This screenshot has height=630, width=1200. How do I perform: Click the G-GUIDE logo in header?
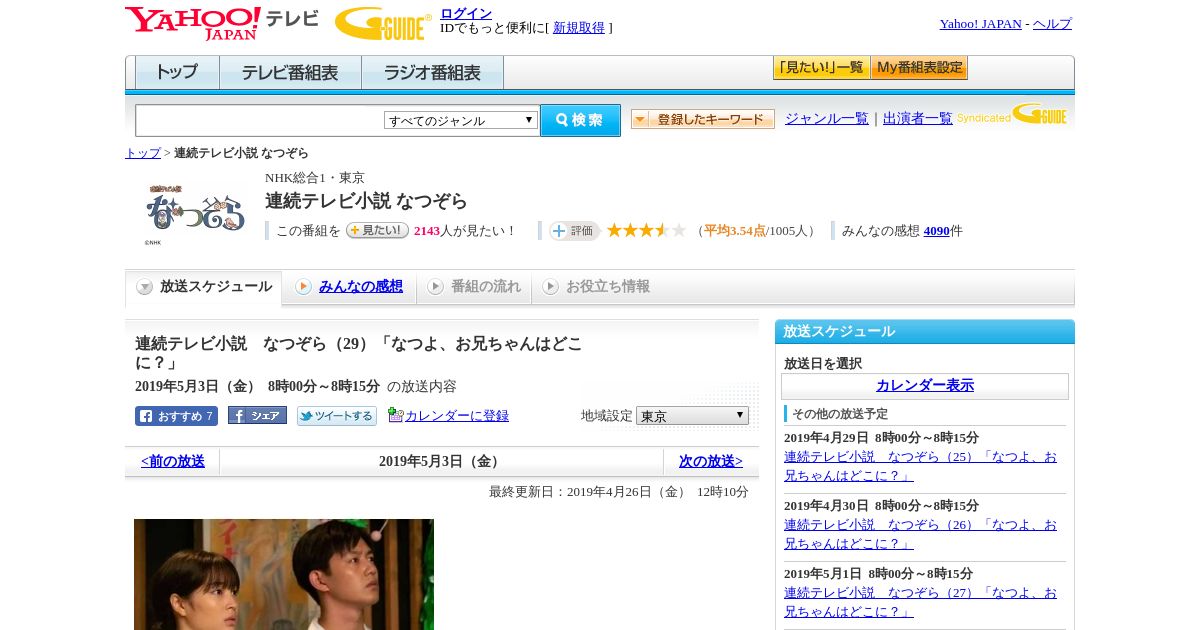point(382,23)
